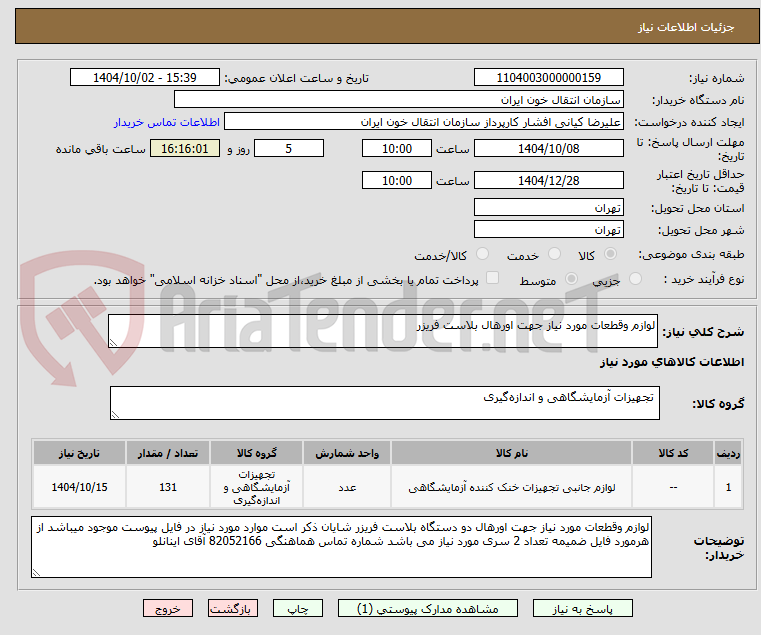761x635 pixels.
Task: Grab the goods group box resize handle
Action: pyautogui.click(x=115, y=415)
